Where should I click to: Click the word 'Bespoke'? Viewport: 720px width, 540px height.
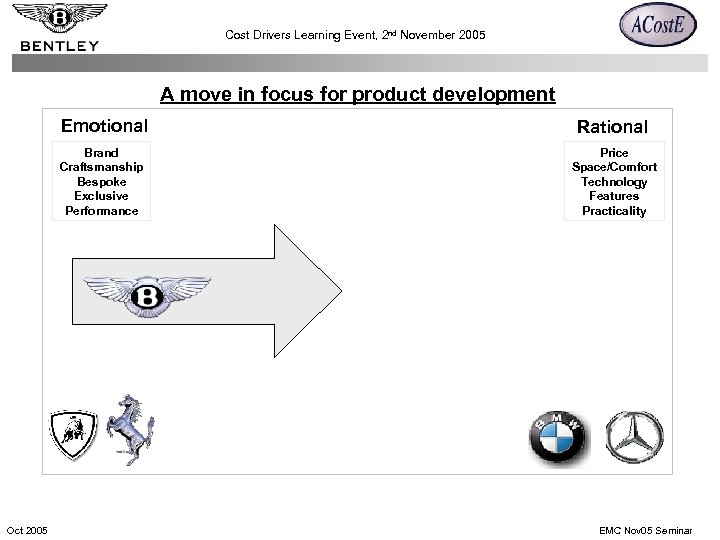point(101,182)
